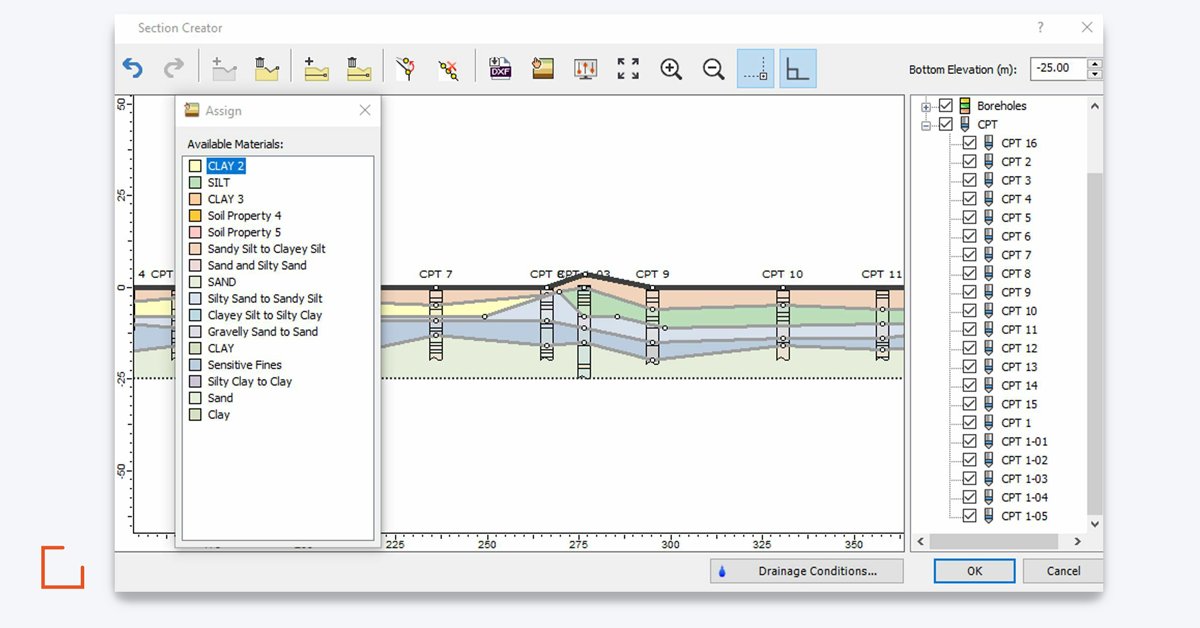Screen dimensions: 1200x628
Task: Collapse the CPT tree node
Action: (926, 125)
